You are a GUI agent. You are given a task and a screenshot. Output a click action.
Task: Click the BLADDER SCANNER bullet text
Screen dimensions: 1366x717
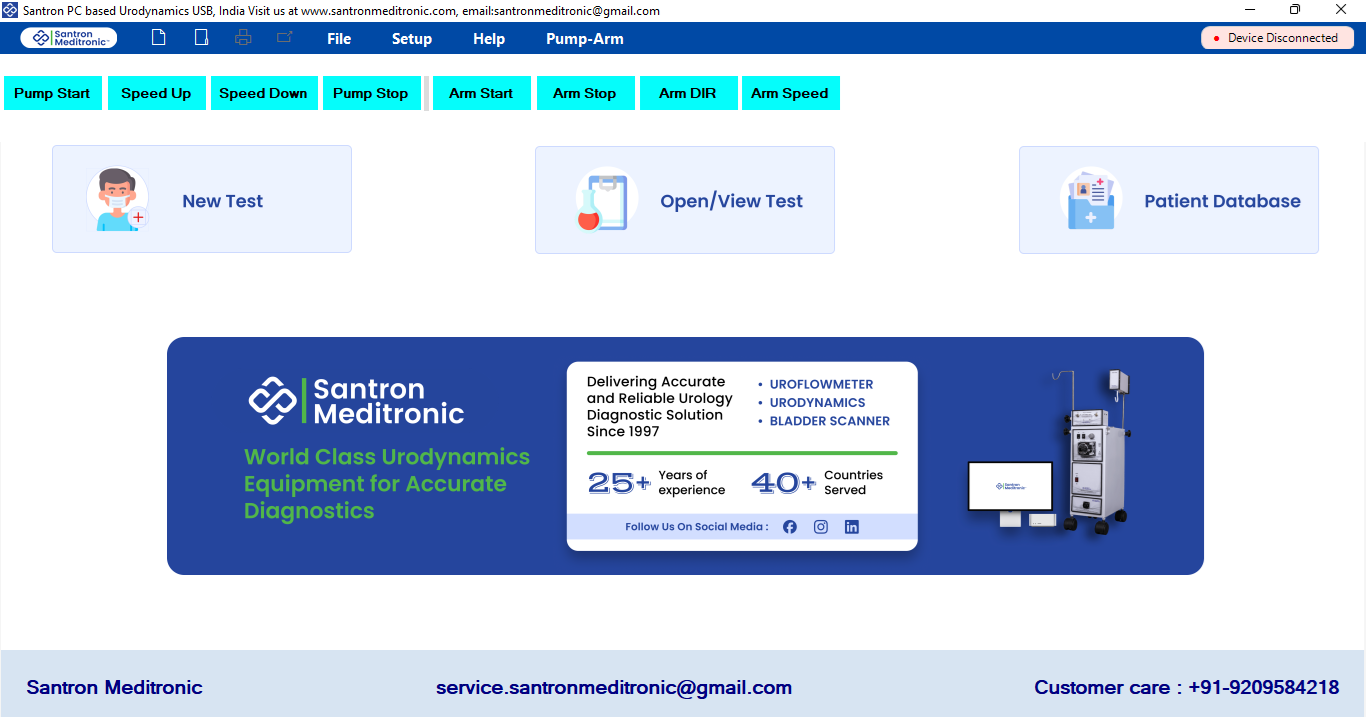829,421
